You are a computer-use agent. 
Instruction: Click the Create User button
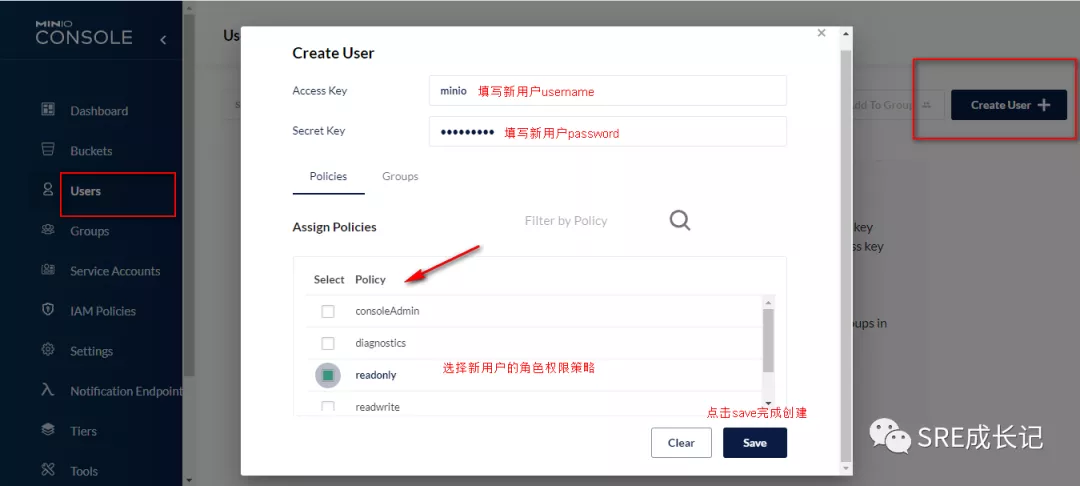point(1009,105)
